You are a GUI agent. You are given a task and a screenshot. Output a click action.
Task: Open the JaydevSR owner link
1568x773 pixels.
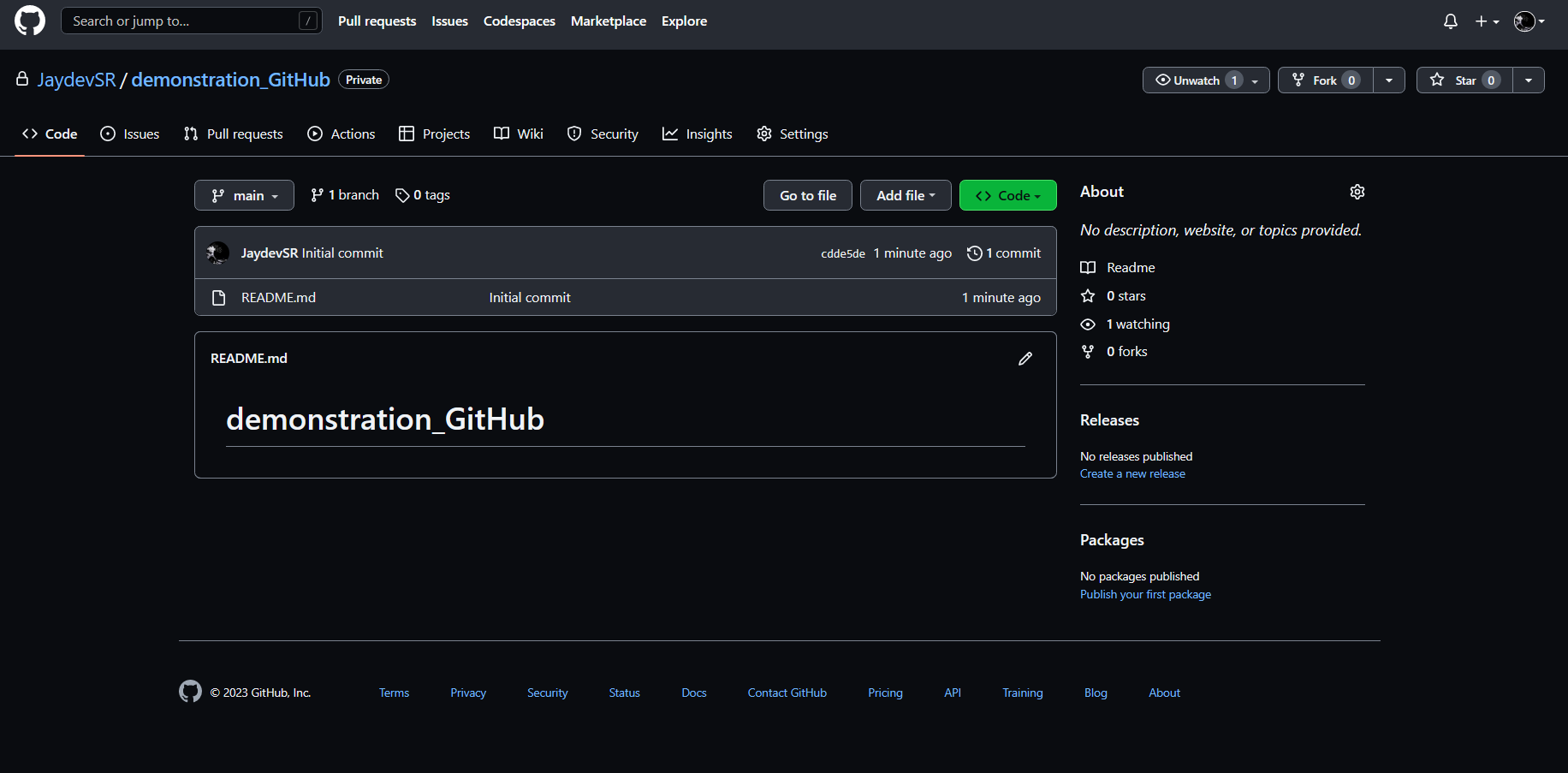point(76,80)
